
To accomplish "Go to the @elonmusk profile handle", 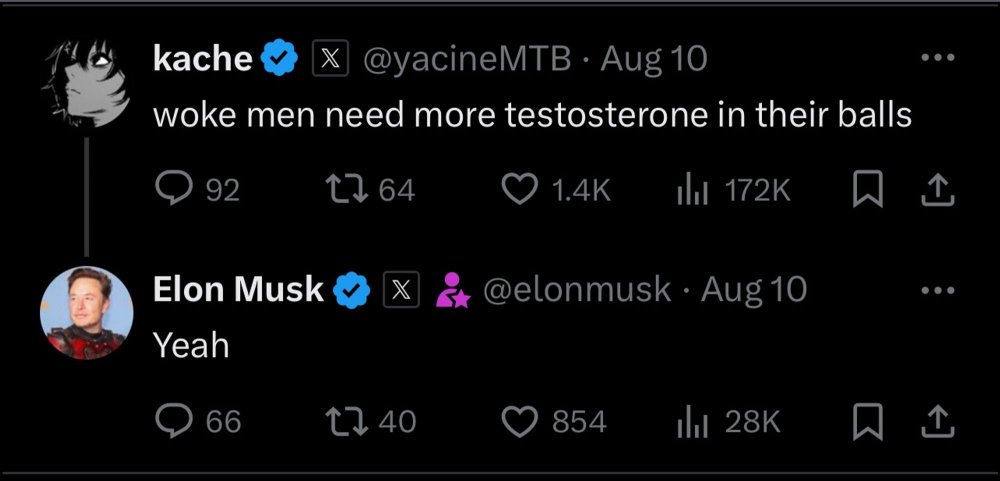I will [577, 290].
